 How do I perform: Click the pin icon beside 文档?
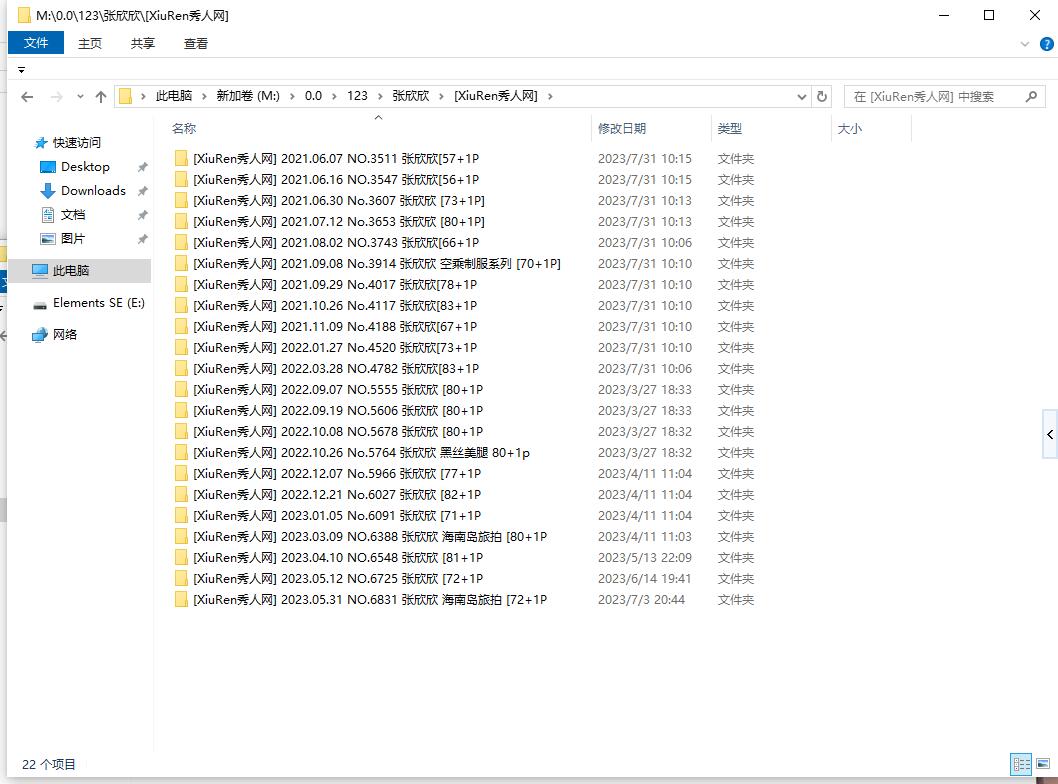[142, 215]
